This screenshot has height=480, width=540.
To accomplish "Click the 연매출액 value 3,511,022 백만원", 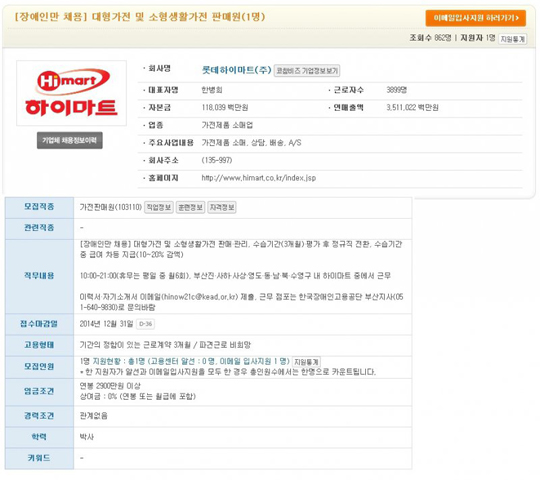I will click(412, 108).
